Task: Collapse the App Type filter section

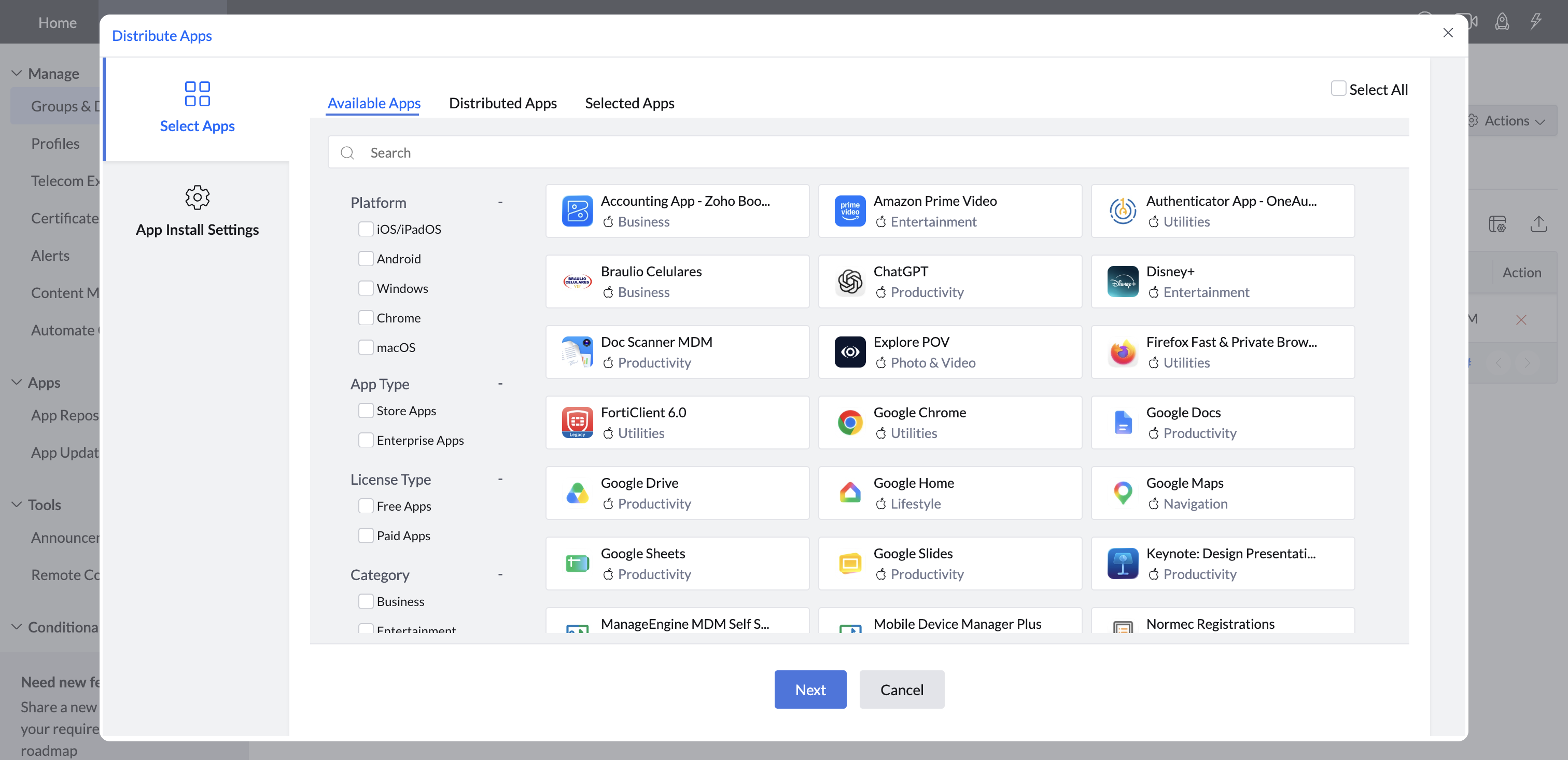Action: click(500, 383)
